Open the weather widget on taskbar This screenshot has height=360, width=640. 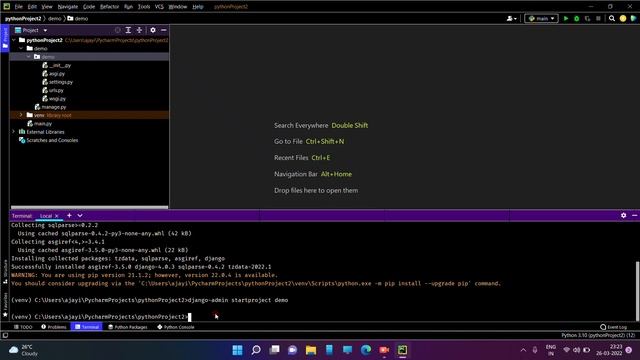pos(24,350)
